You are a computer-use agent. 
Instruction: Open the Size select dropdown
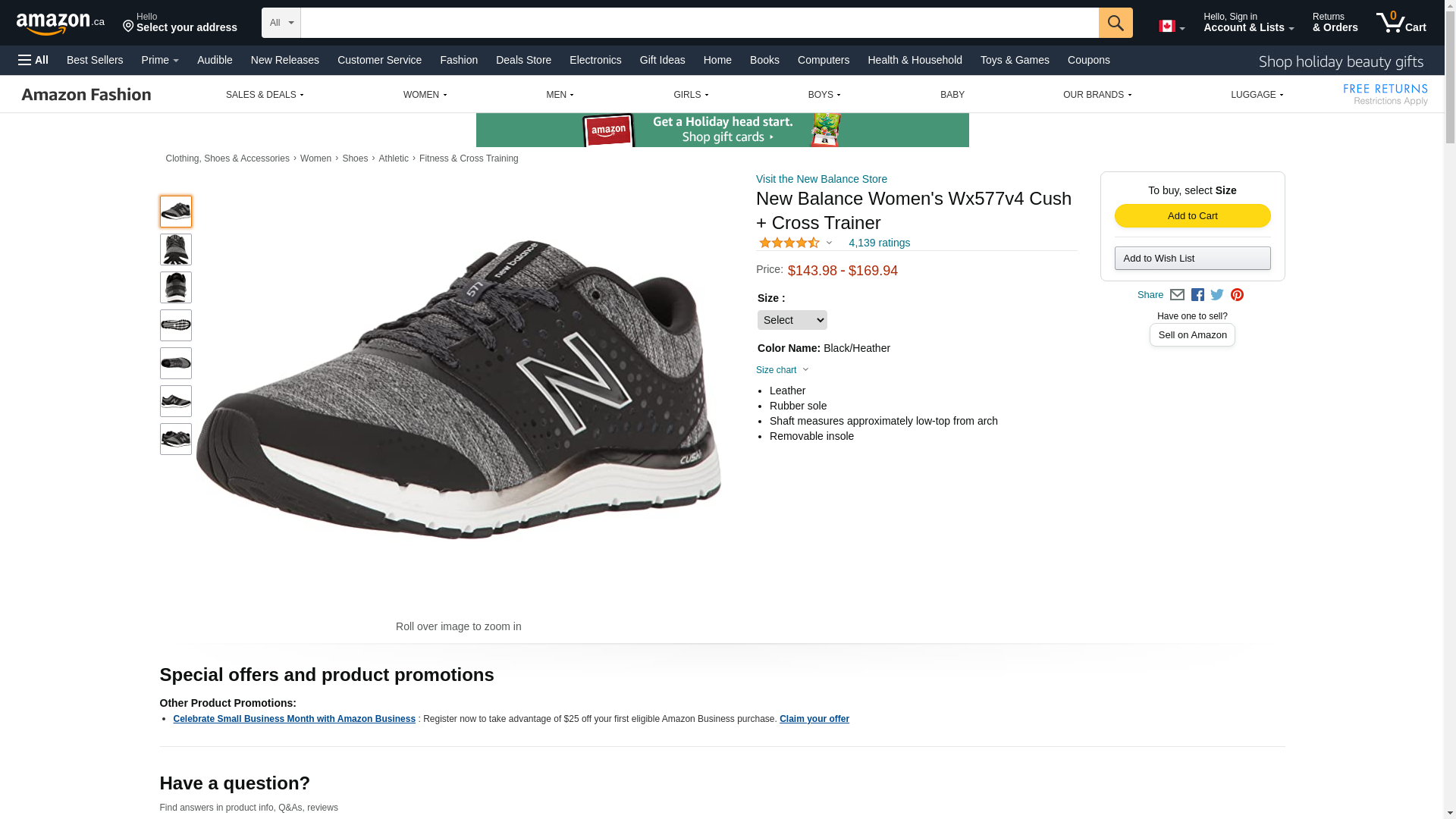click(792, 320)
